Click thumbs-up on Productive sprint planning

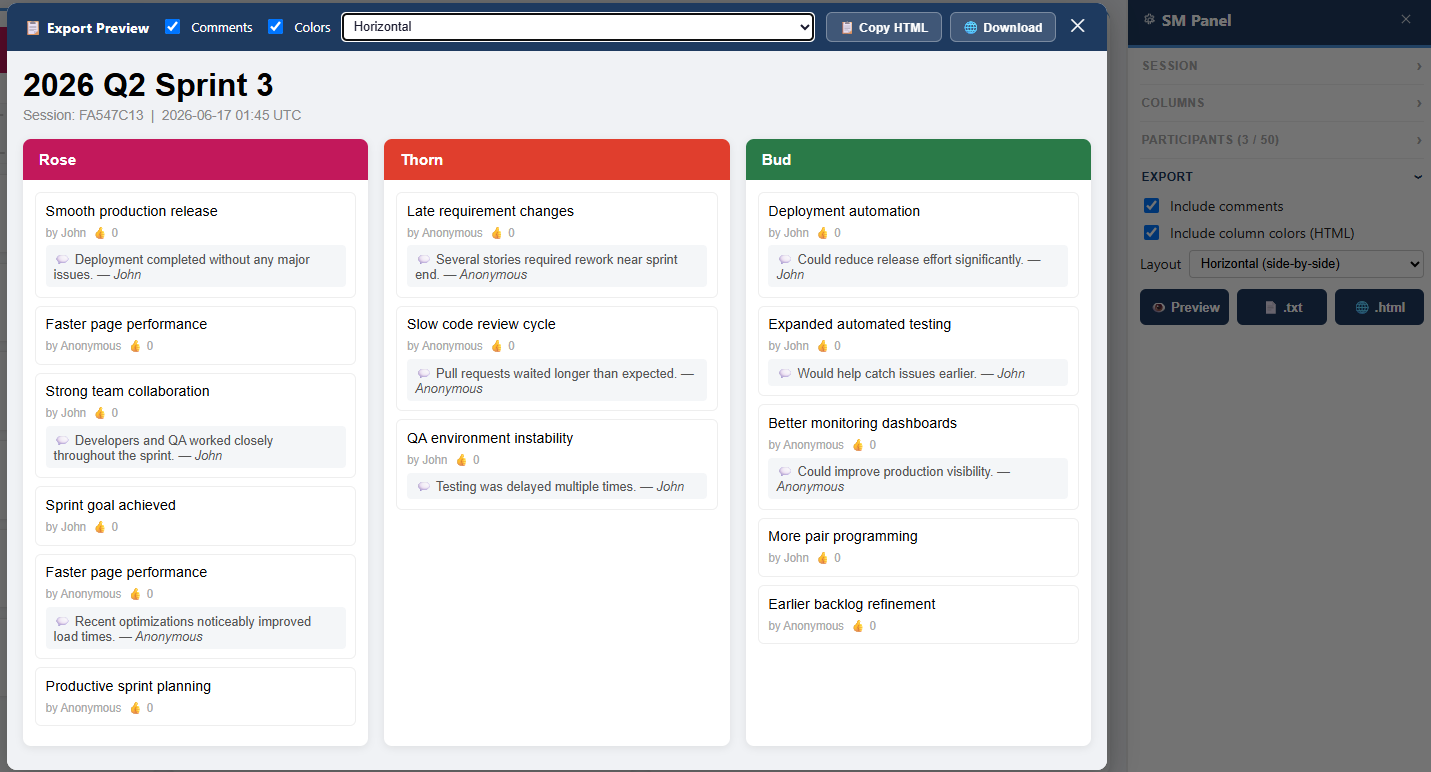tap(135, 708)
